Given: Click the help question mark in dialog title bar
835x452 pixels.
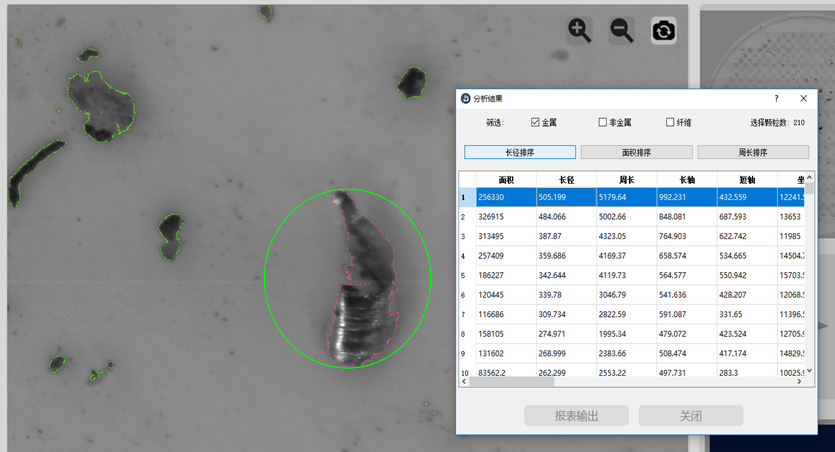Looking at the screenshot, I should pos(776,99).
